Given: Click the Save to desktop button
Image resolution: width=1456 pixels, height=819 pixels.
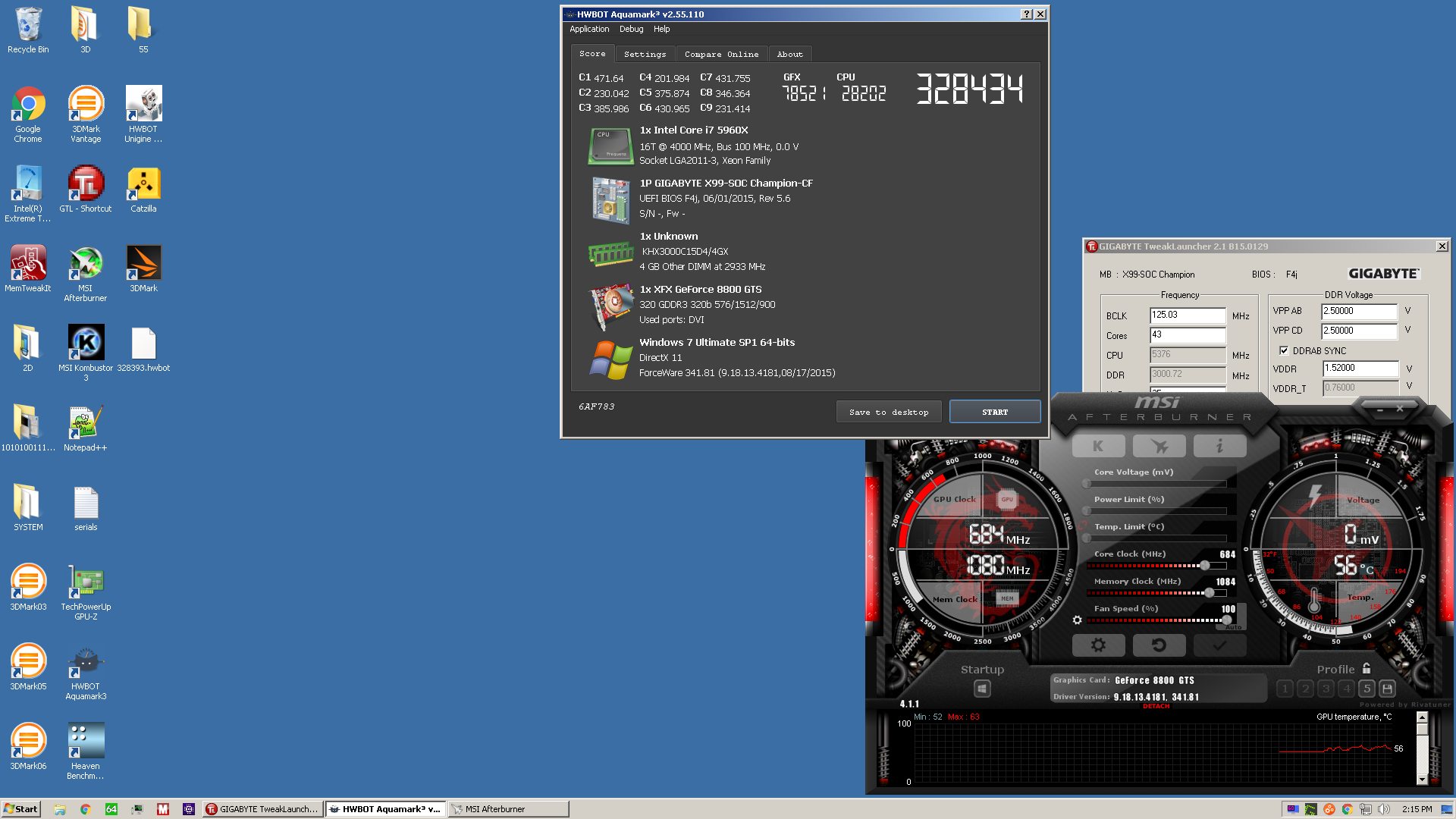Looking at the screenshot, I should click(889, 412).
